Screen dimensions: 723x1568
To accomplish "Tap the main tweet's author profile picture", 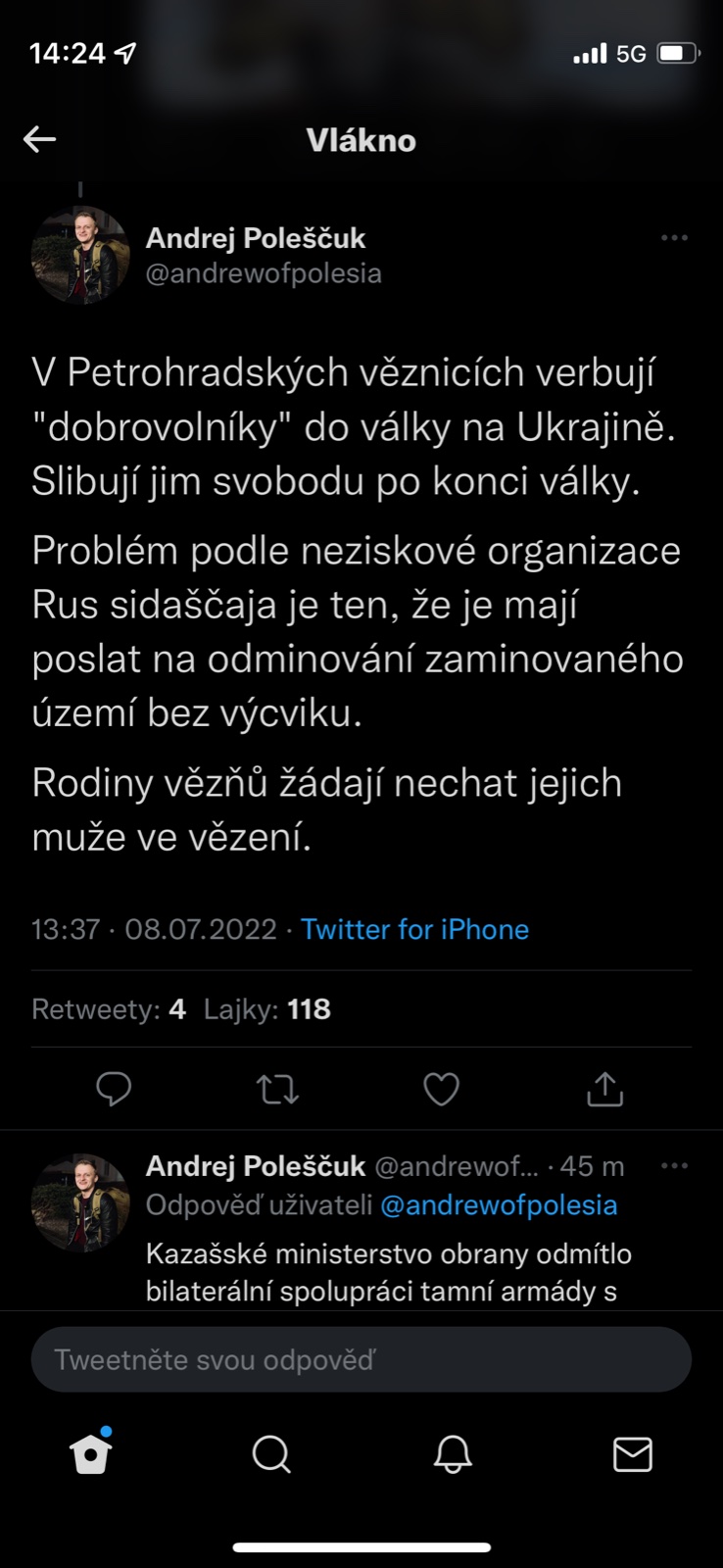I will click(x=80, y=254).
